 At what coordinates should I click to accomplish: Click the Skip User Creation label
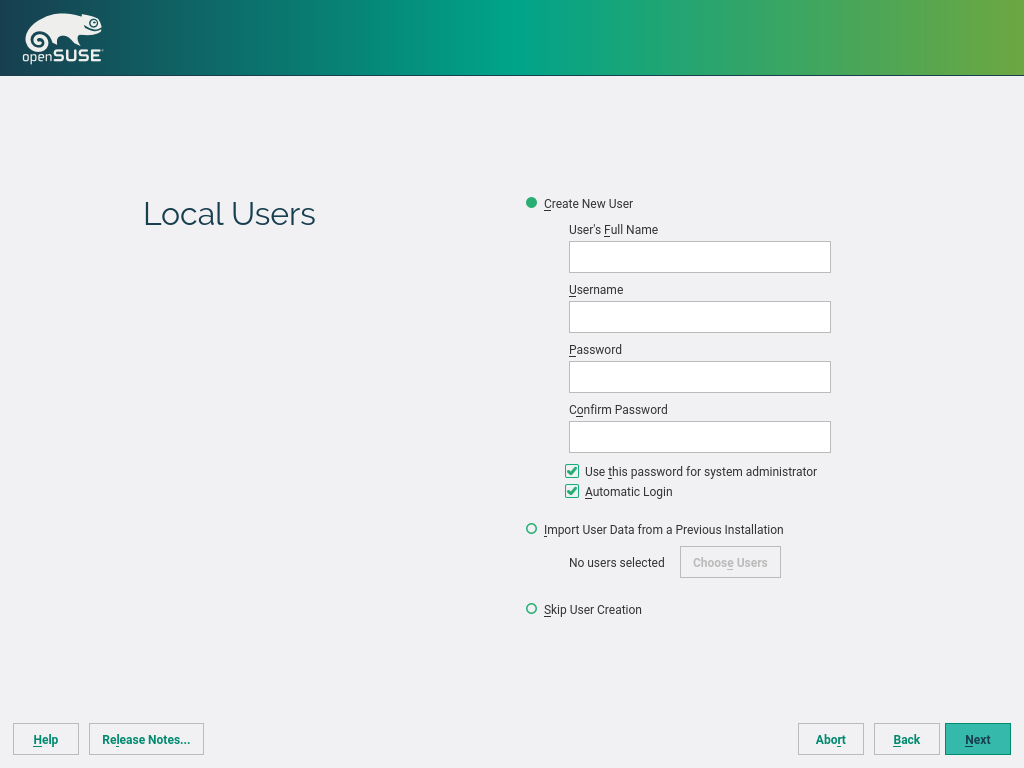pyautogui.click(x=593, y=610)
